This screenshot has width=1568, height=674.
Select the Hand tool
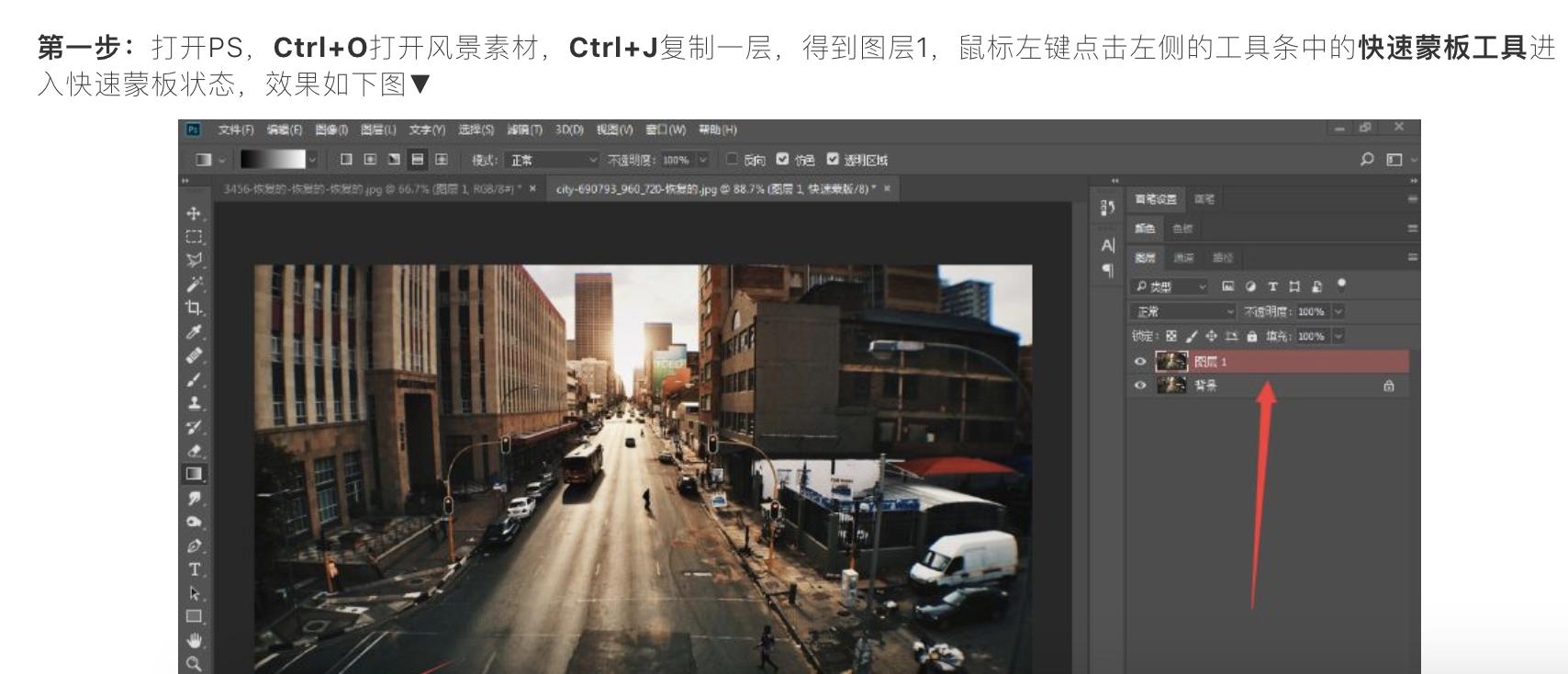click(194, 640)
